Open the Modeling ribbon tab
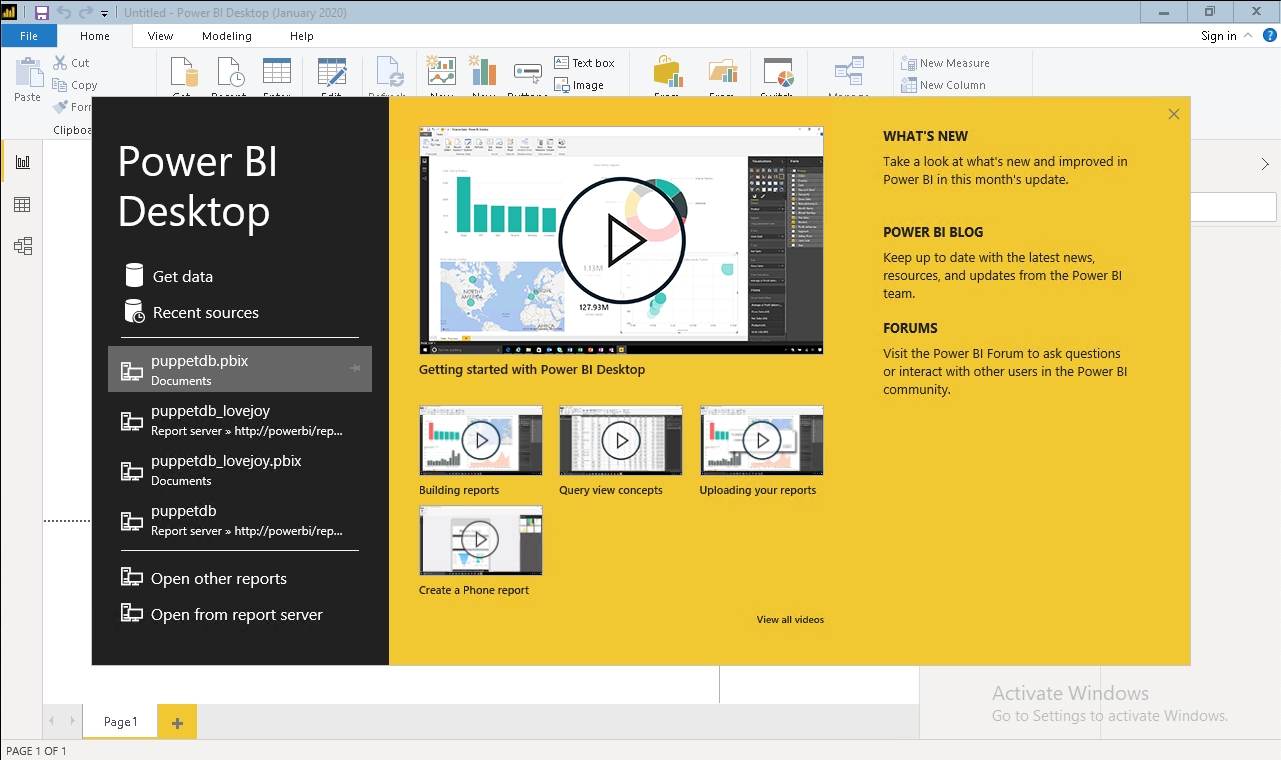The width and height of the screenshot is (1281, 760). coord(227,36)
